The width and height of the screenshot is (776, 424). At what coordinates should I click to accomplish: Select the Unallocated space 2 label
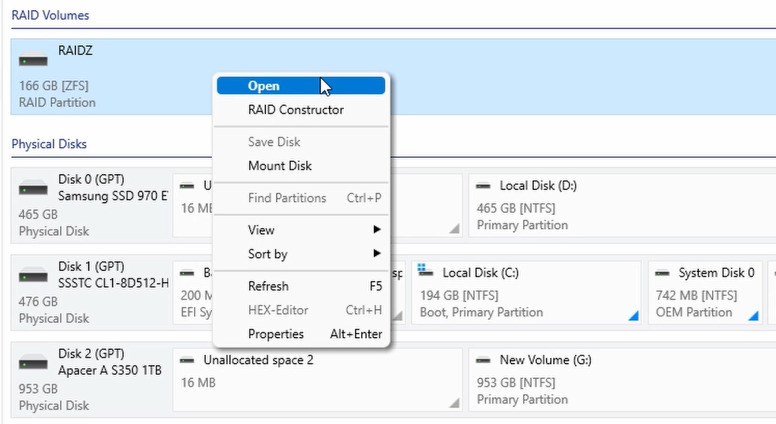[x=258, y=360]
